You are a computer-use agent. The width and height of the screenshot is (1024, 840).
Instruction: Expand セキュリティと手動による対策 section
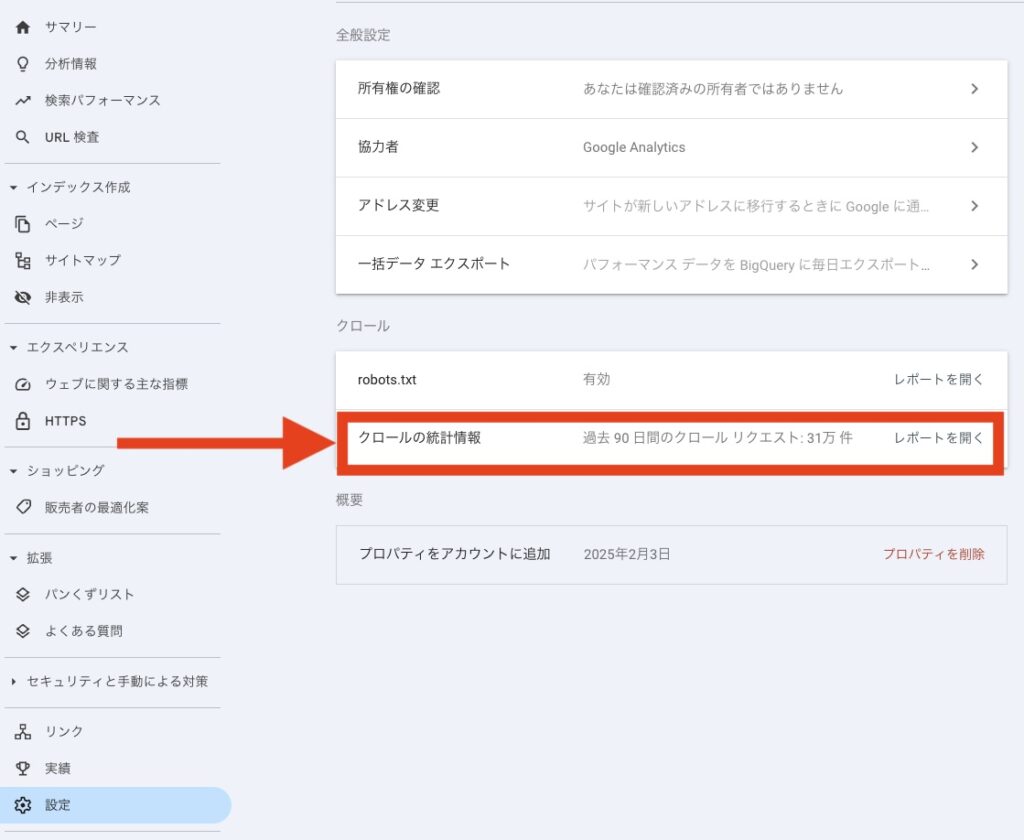point(13,682)
